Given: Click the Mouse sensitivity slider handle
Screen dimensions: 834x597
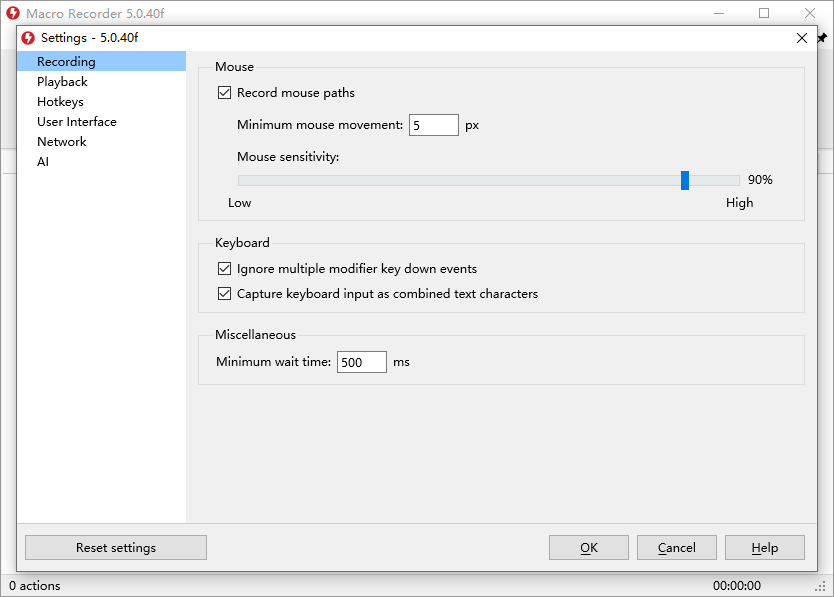Looking at the screenshot, I should (685, 180).
